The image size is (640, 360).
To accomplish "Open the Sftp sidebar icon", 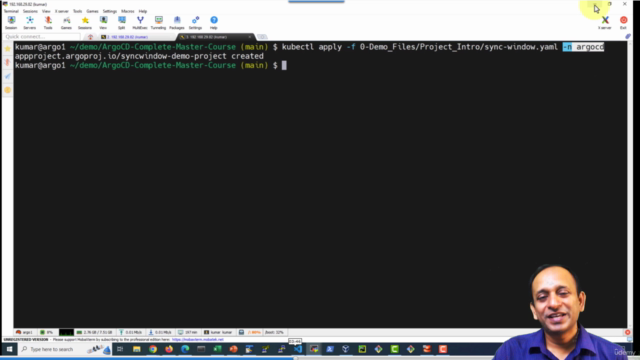I will (8, 90).
